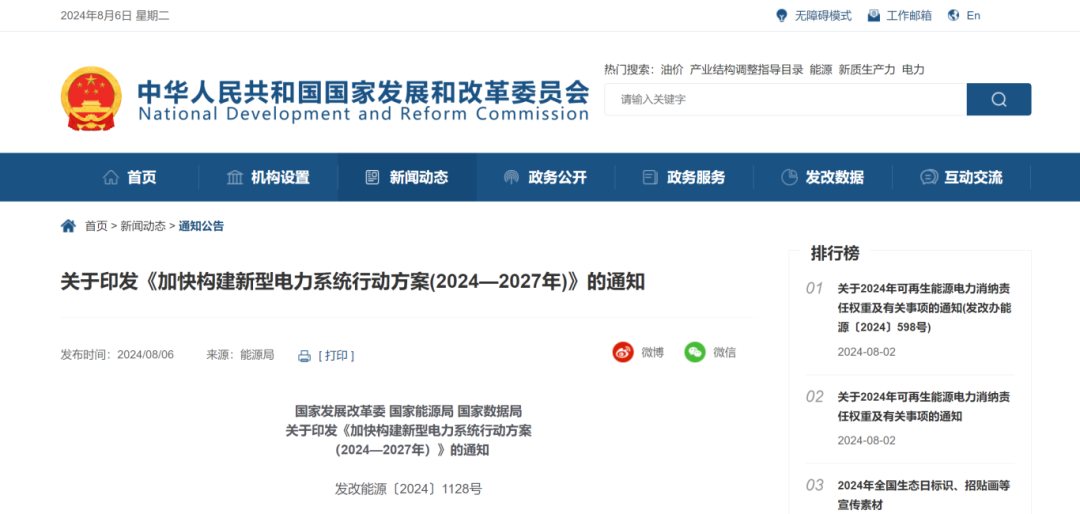Switch site language to En
Image resolution: width=1080 pixels, height=514 pixels.
click(x=964, y=15)
